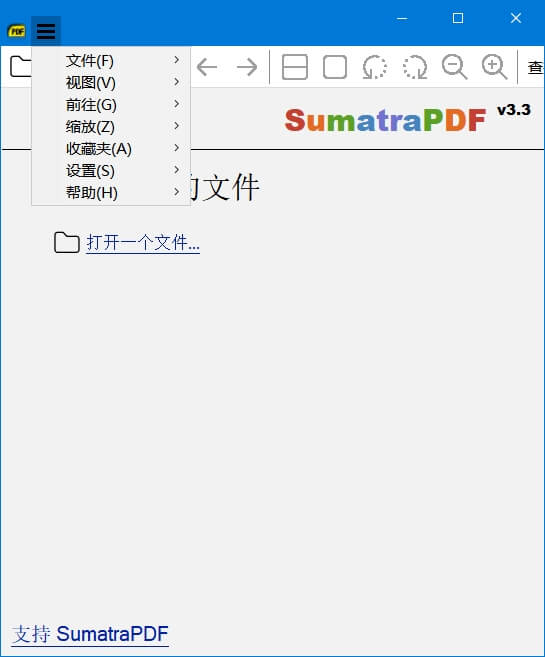
Task: Close the SumatraPDF window
Action: click(516, 18)
